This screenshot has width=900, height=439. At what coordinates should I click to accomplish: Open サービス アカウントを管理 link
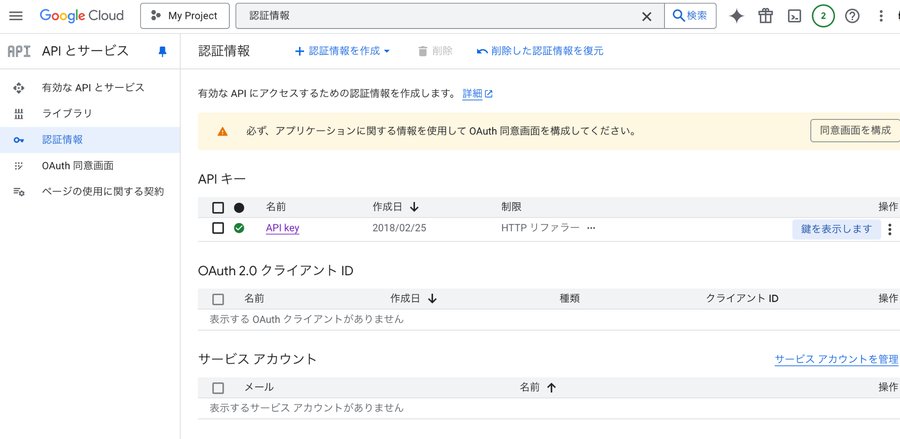[836, 359]
